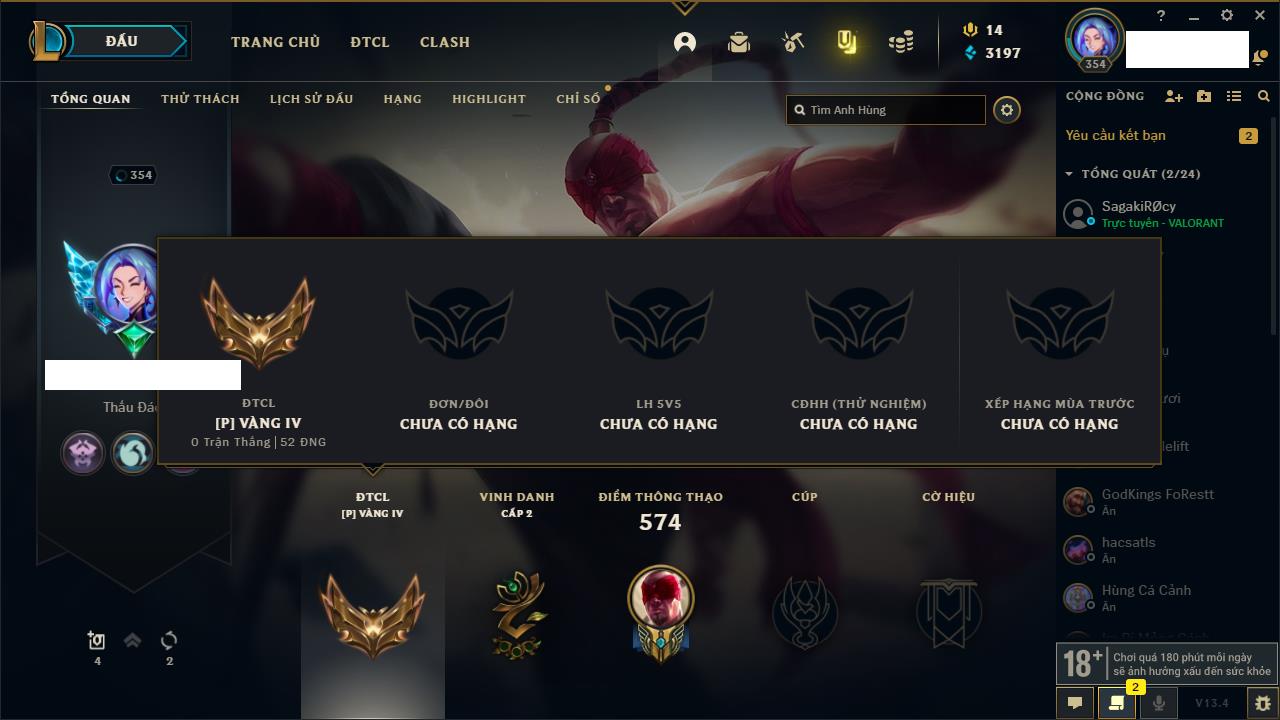Click the ĐẤU play button

[x=122, y=41]
